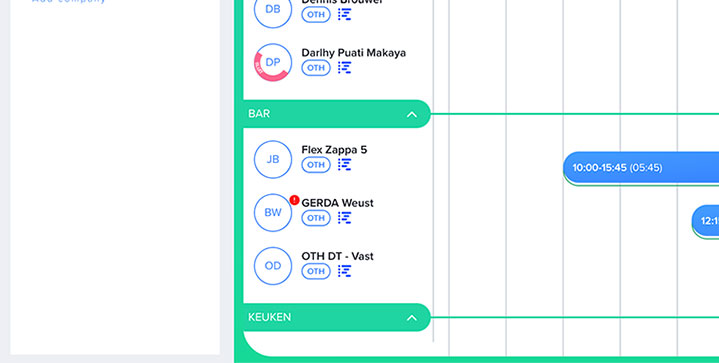Collapse the BAR section chevron
Viewport: 719px width, 363px height.
coord(412,114)
